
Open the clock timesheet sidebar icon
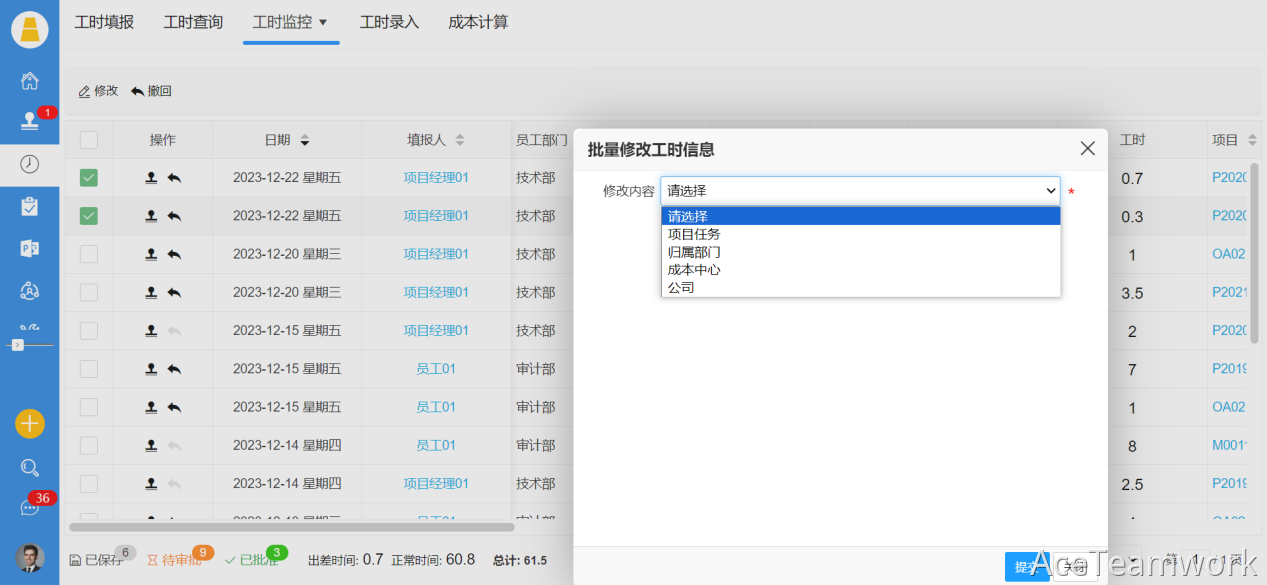click(x=30, y=164)
